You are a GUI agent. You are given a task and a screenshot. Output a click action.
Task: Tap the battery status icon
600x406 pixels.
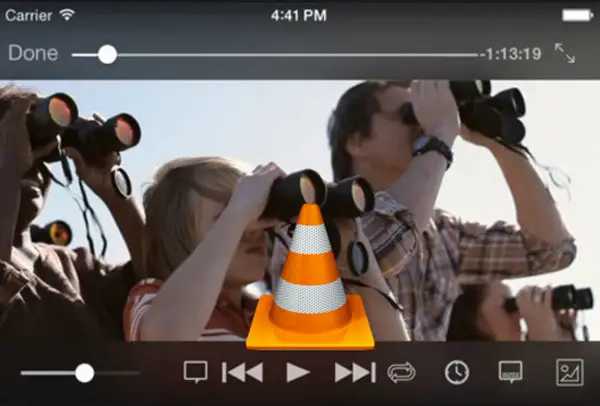(x=577, y=15)
